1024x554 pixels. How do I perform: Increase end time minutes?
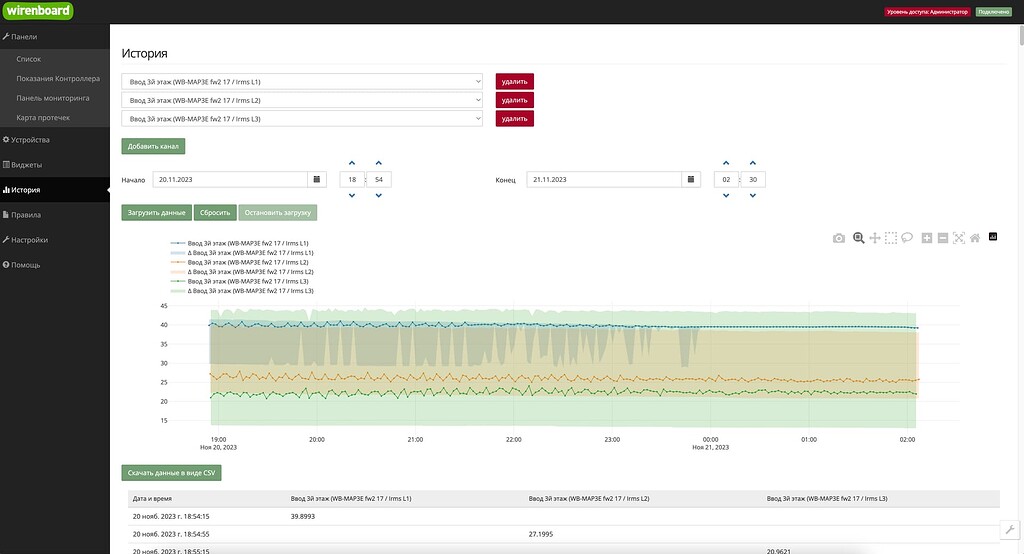click(753, 163)
